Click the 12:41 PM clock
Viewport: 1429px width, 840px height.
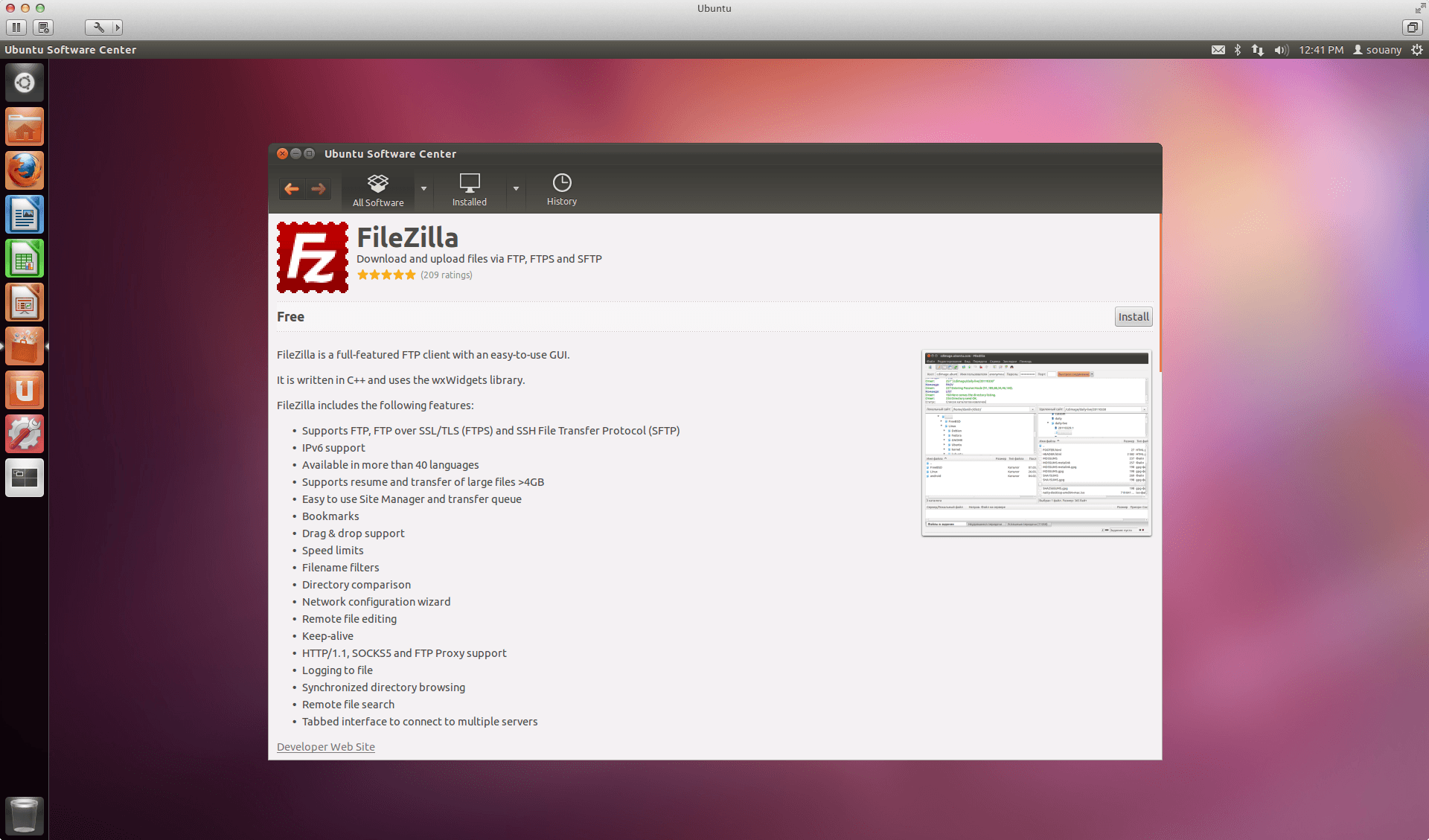pos(1321,50)
